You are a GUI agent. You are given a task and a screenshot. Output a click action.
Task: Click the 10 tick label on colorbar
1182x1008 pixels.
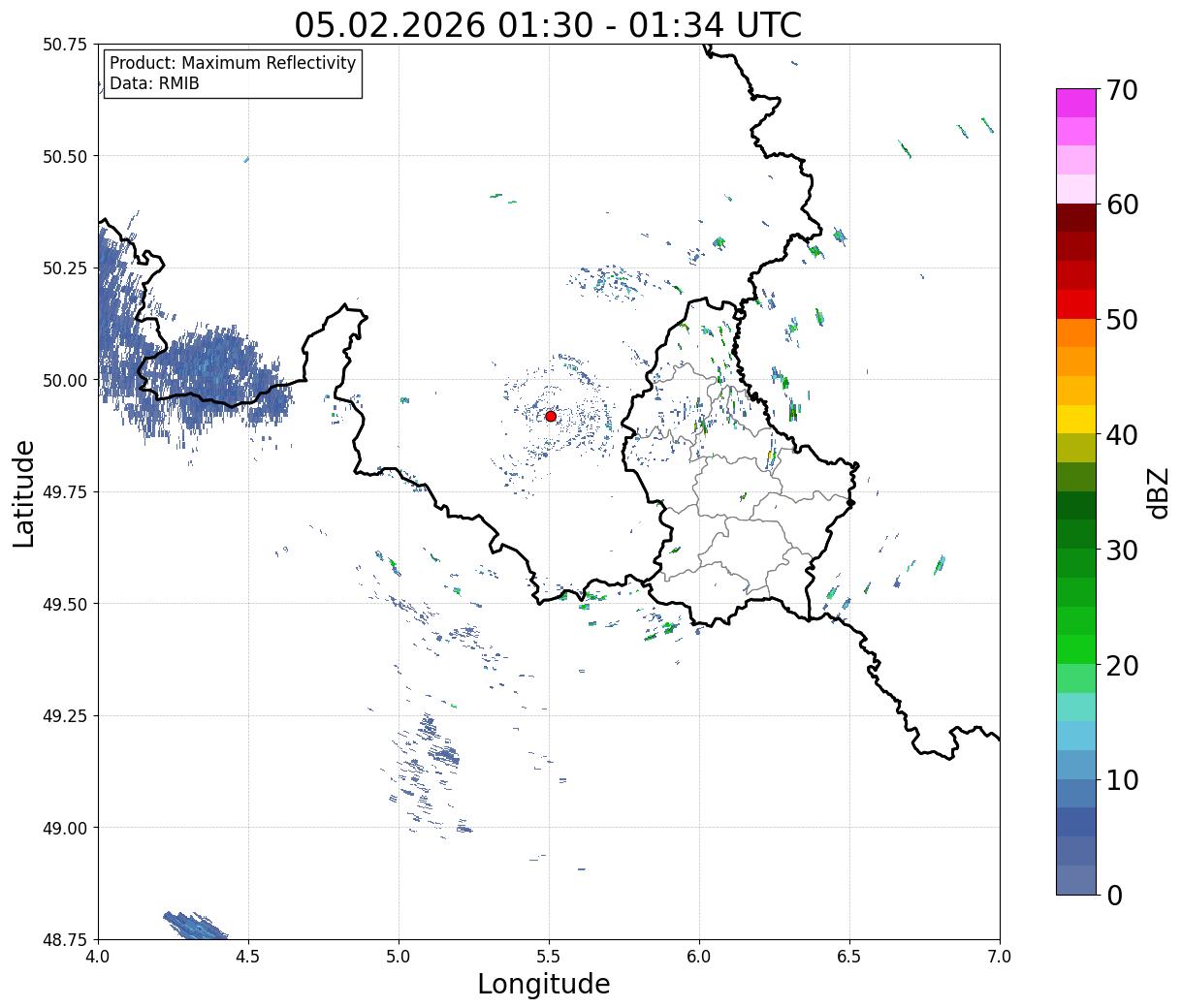click(x=1122, y=779)
